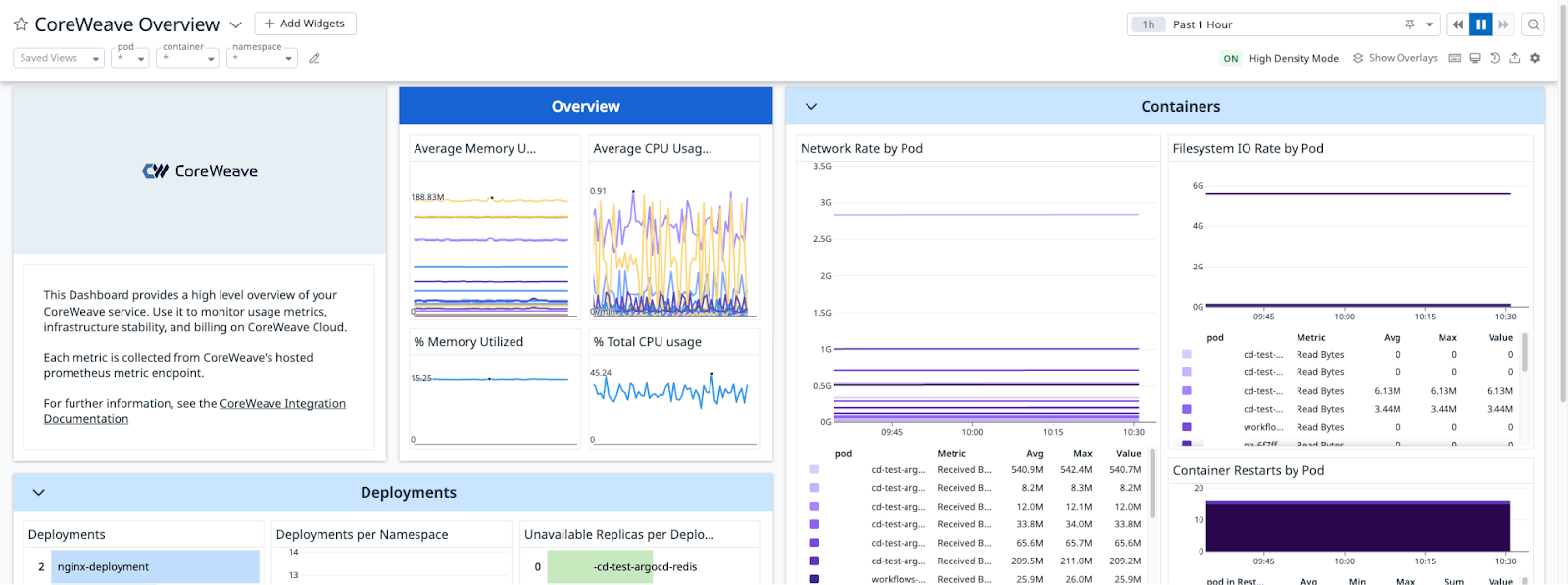Click the zoom out magnifier icon

[1534, 24]
